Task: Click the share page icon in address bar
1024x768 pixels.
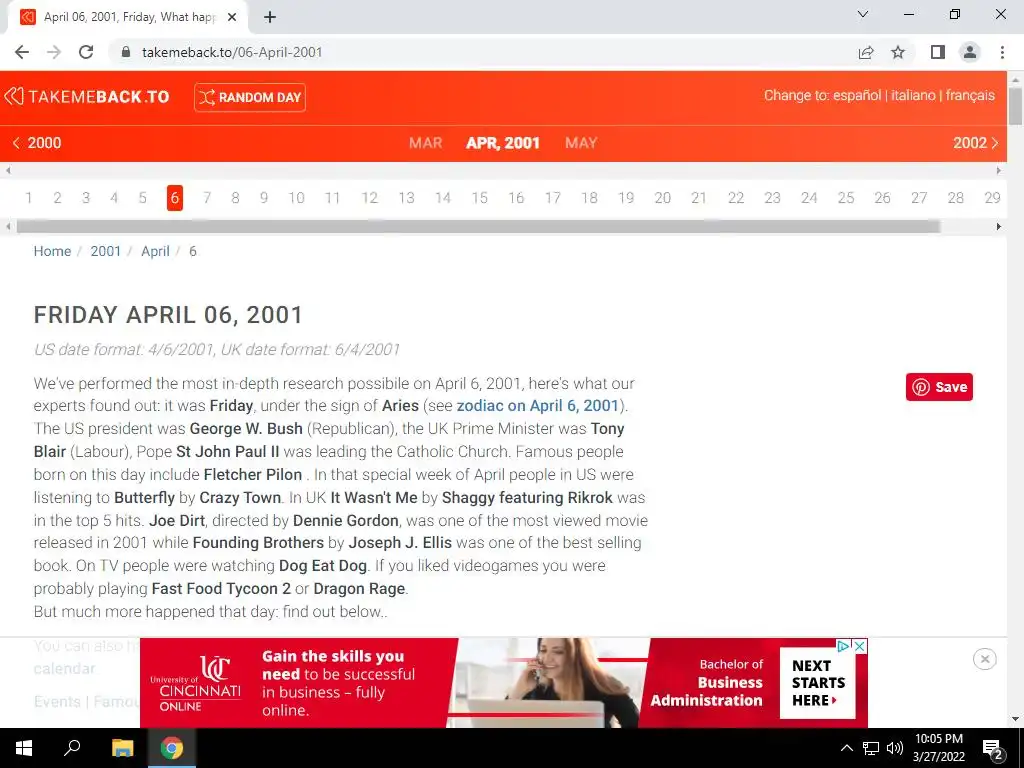Action: coord(866,52)
